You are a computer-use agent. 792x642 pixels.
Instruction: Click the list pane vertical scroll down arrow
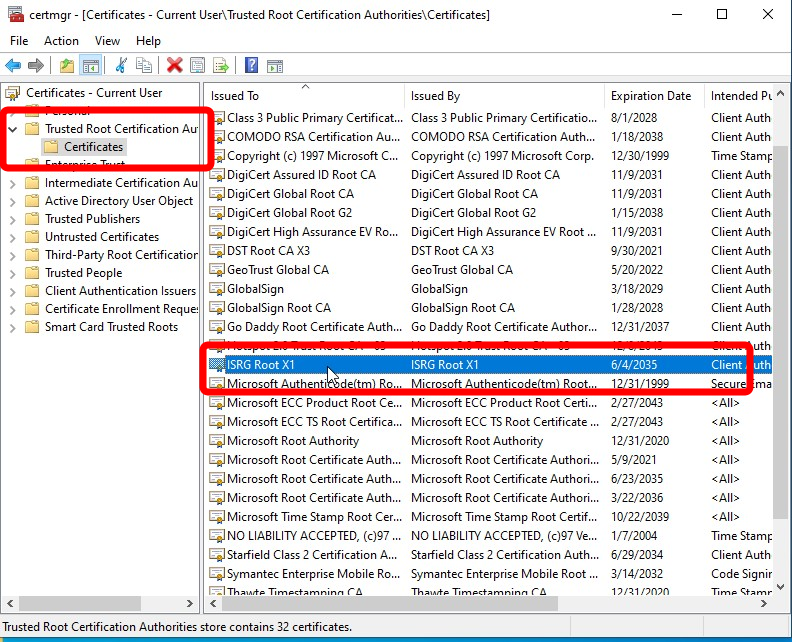(x=780, y=586)
